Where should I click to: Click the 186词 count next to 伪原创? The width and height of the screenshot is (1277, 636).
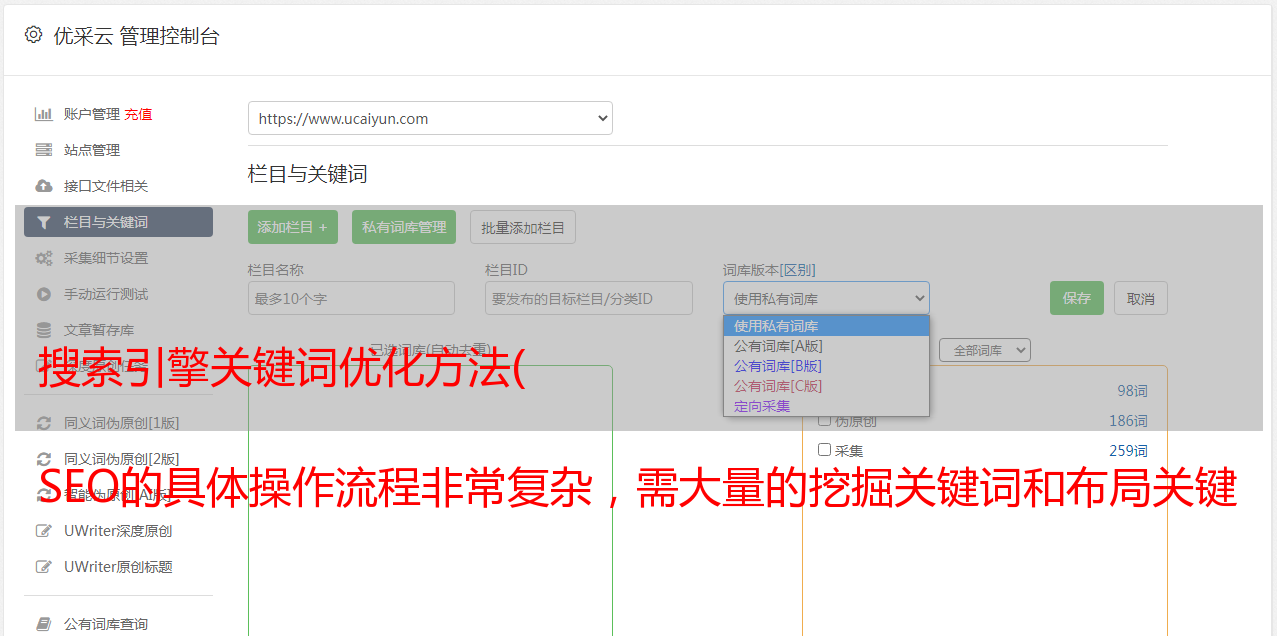coord(1128,421)
